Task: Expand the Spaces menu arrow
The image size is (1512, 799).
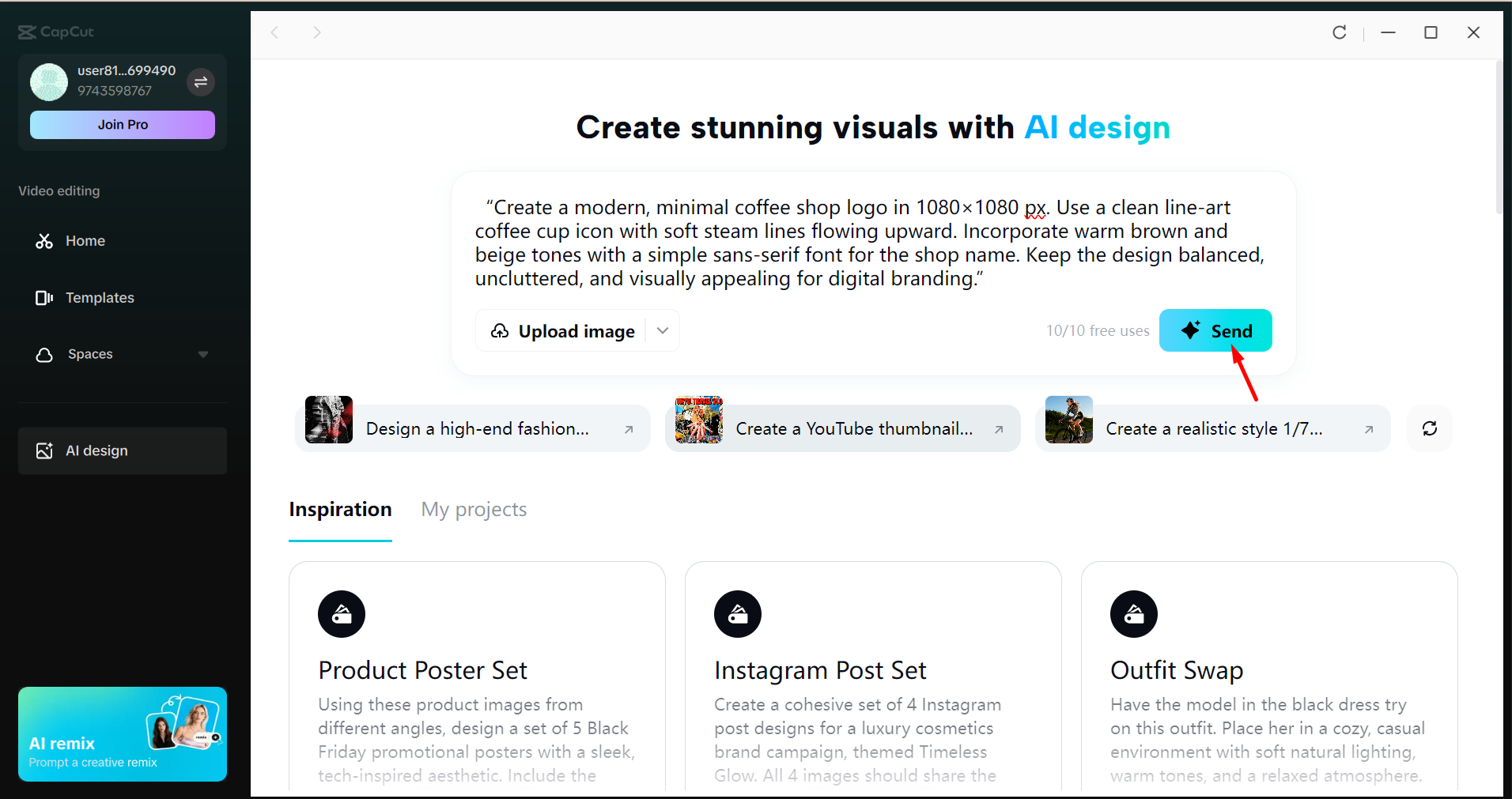Action: tap(203, 355)
